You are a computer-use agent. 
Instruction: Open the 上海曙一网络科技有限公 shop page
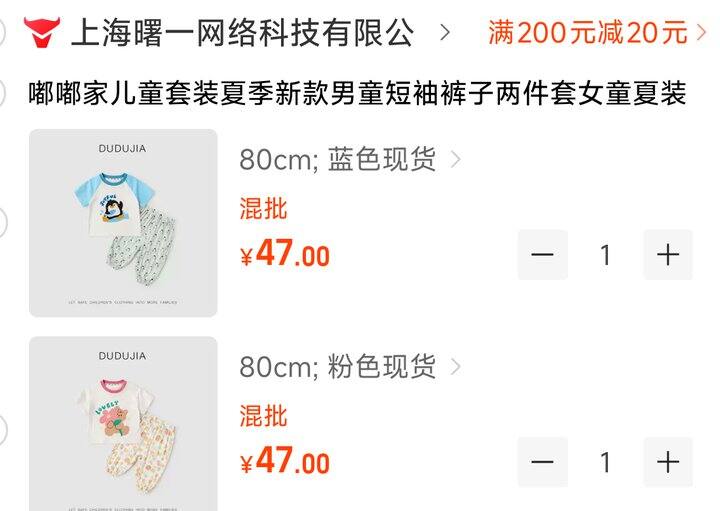pos(242,33)
